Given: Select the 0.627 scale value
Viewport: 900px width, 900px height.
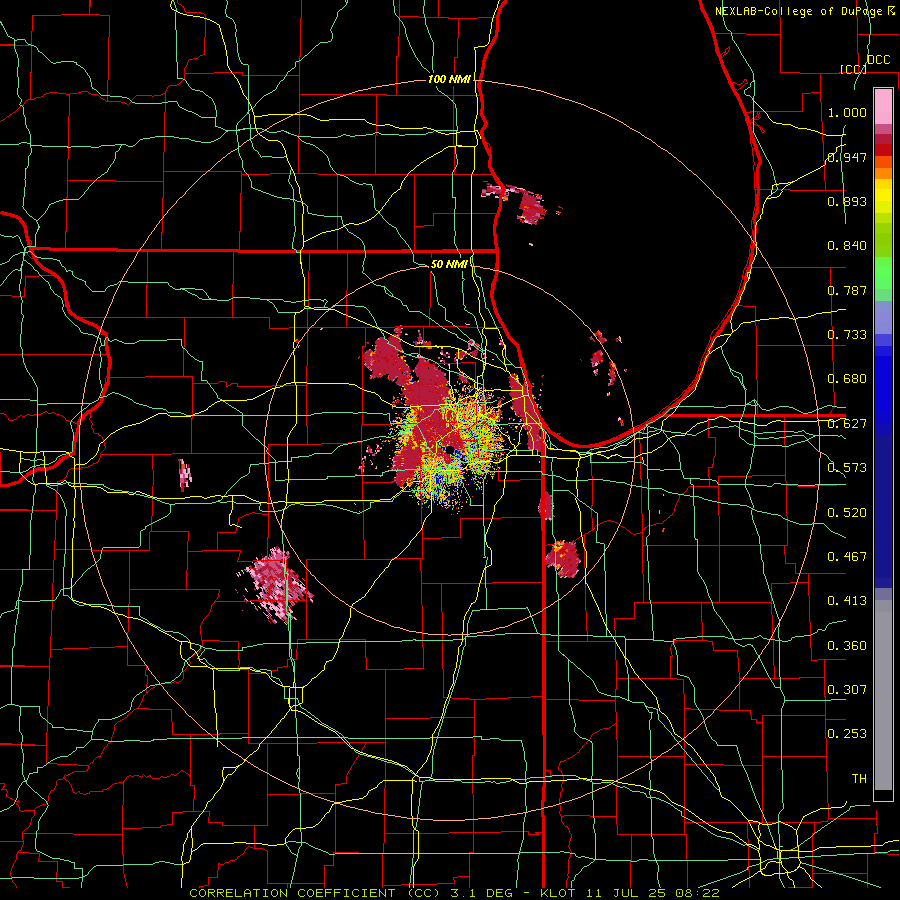Looking at the screenshot, I should pos(847,424).
